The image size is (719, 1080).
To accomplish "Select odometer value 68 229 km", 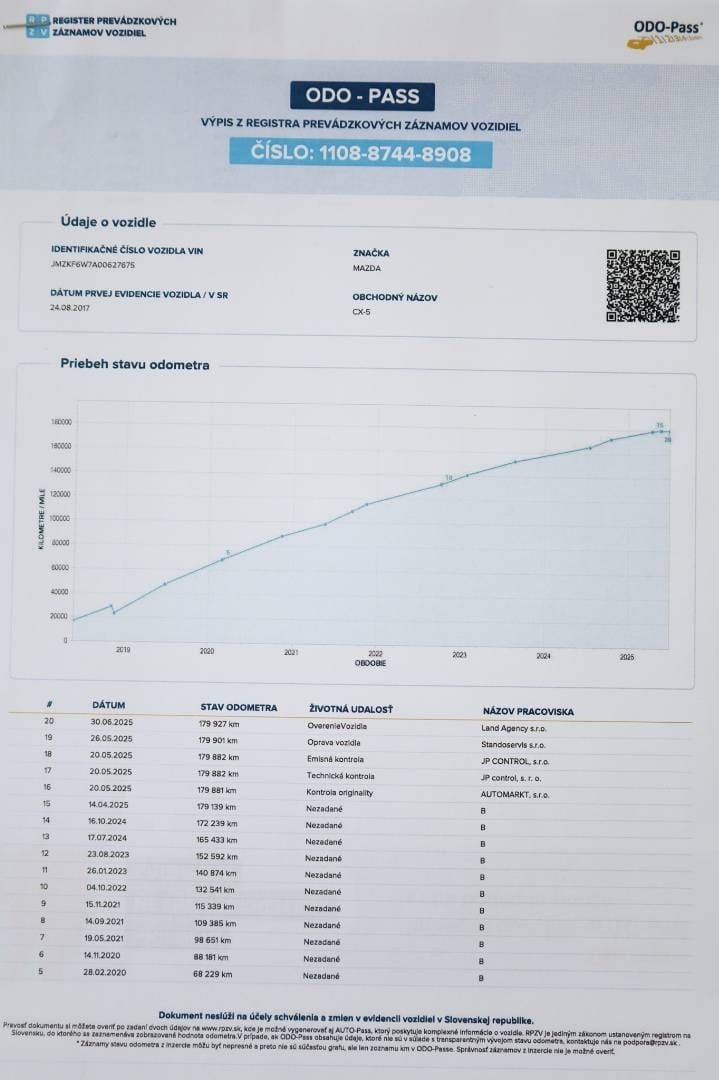I will pyautogui.click(x=213, y=974).
